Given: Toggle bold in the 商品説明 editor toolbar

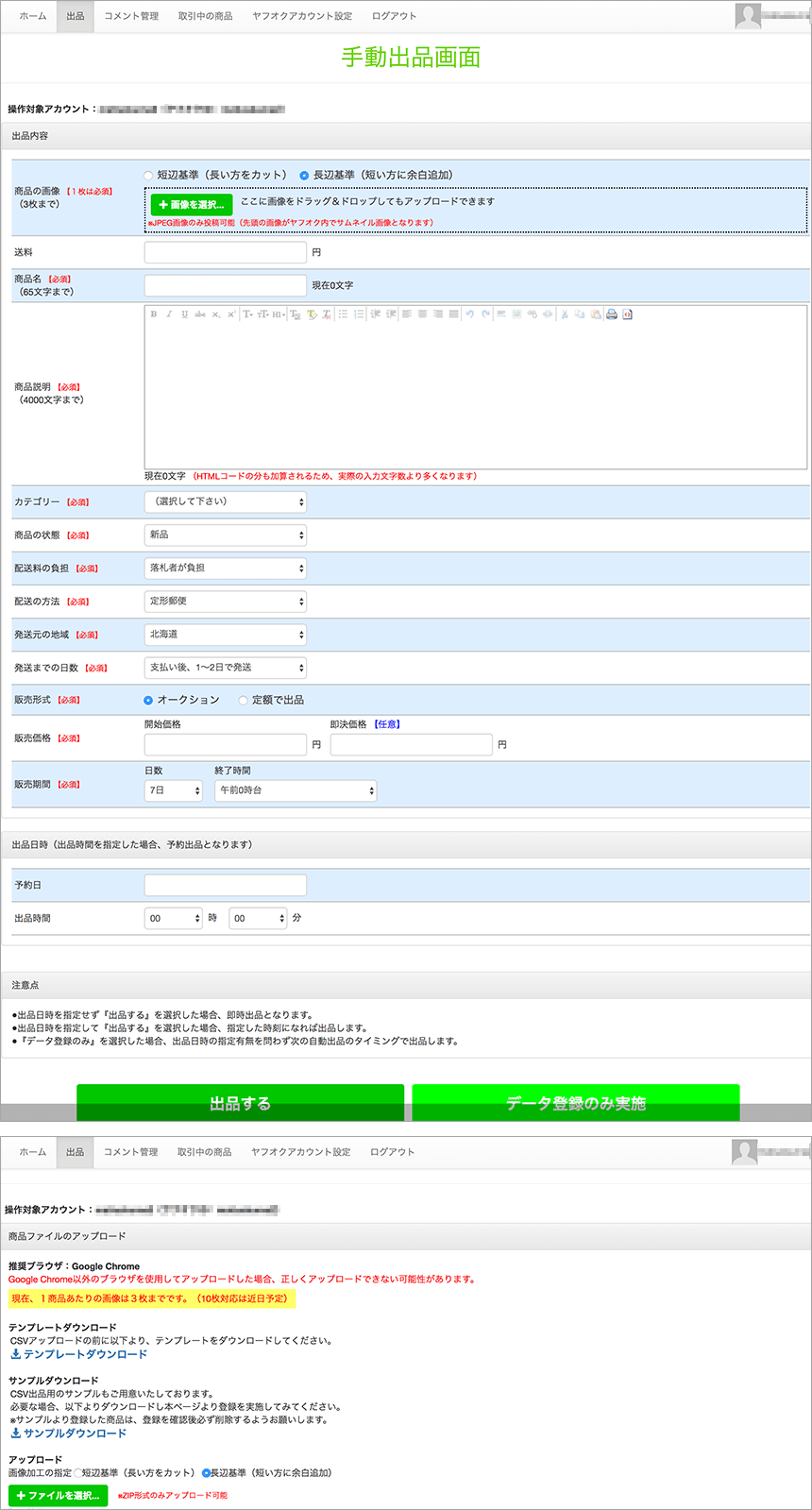Looking at the screenshot, I should click(x=154, y=314).
